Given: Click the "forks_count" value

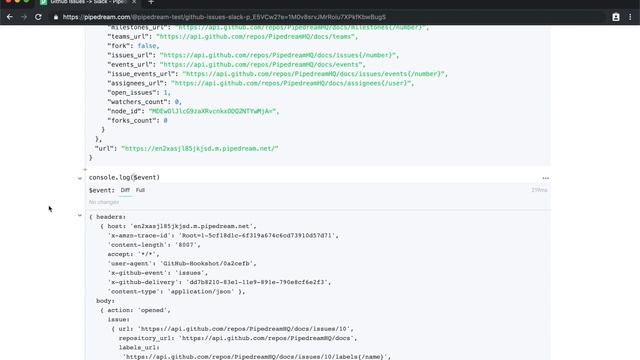Looking at the screenshot, I should 165,121.
